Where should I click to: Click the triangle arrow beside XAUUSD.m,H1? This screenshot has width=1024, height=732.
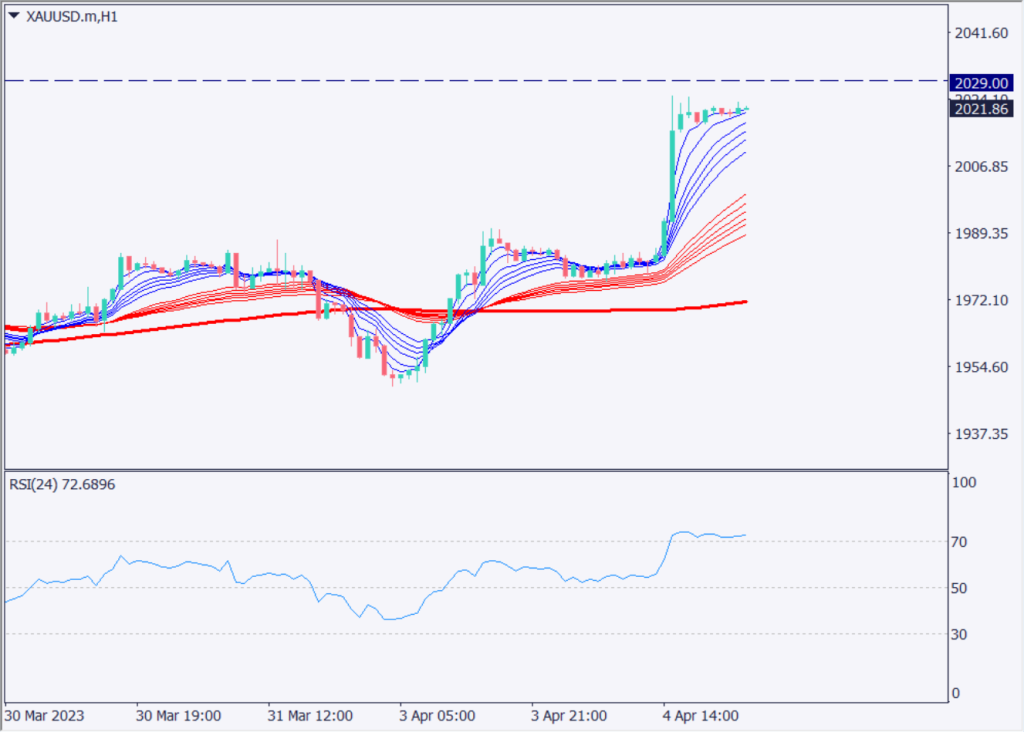[13, 16]
